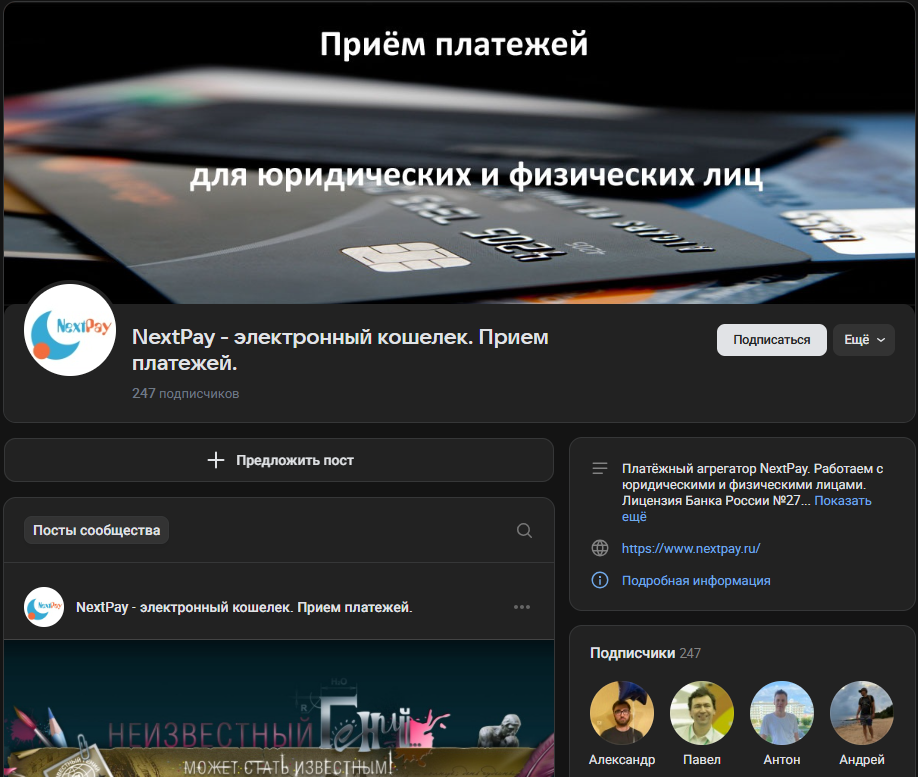Viewport: 918px width, 777px height.
Task: Open the Подписчики 247 list header
Action: point(645,653)
